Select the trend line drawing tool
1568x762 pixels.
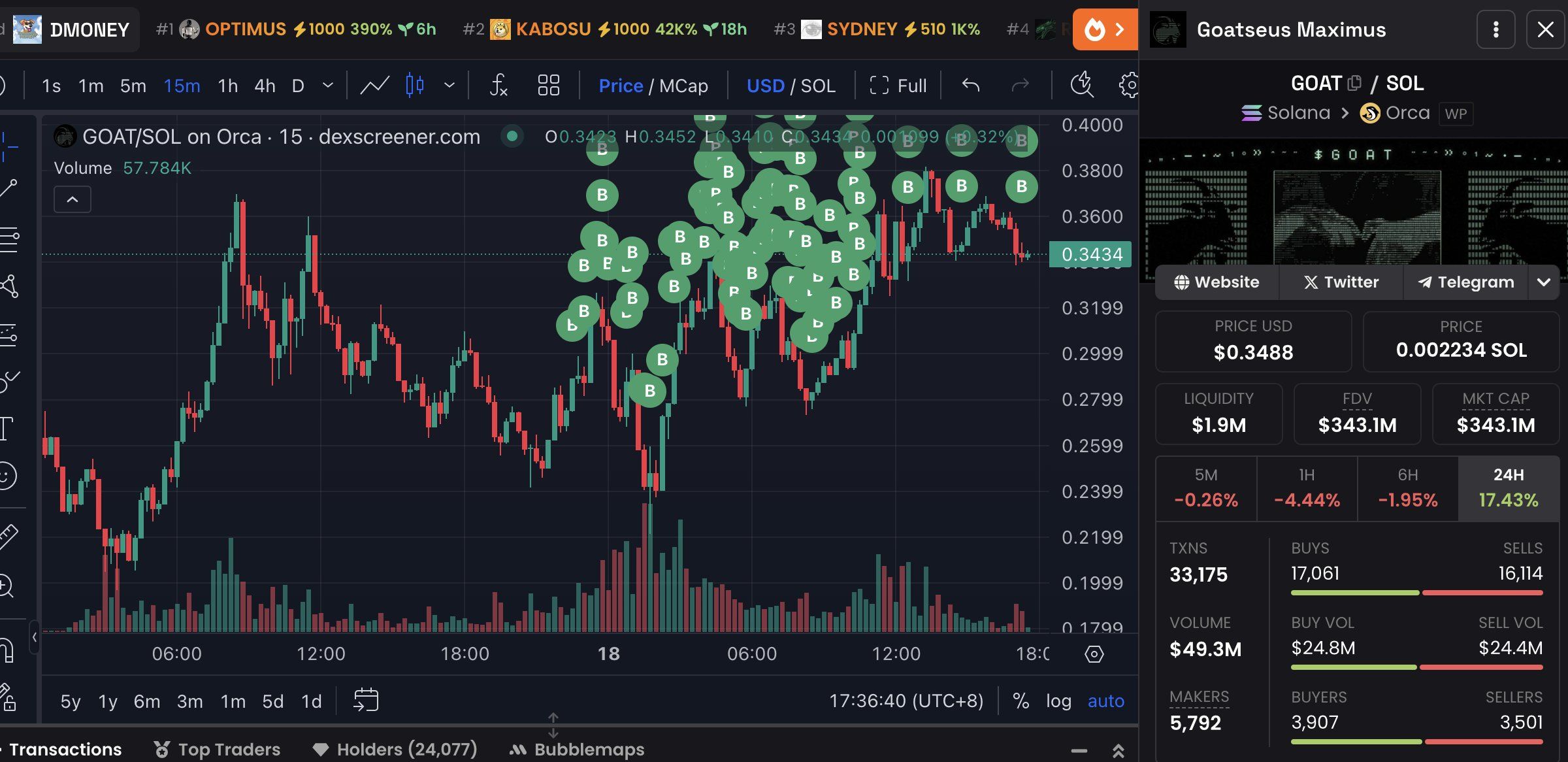[x=10, y=188]
